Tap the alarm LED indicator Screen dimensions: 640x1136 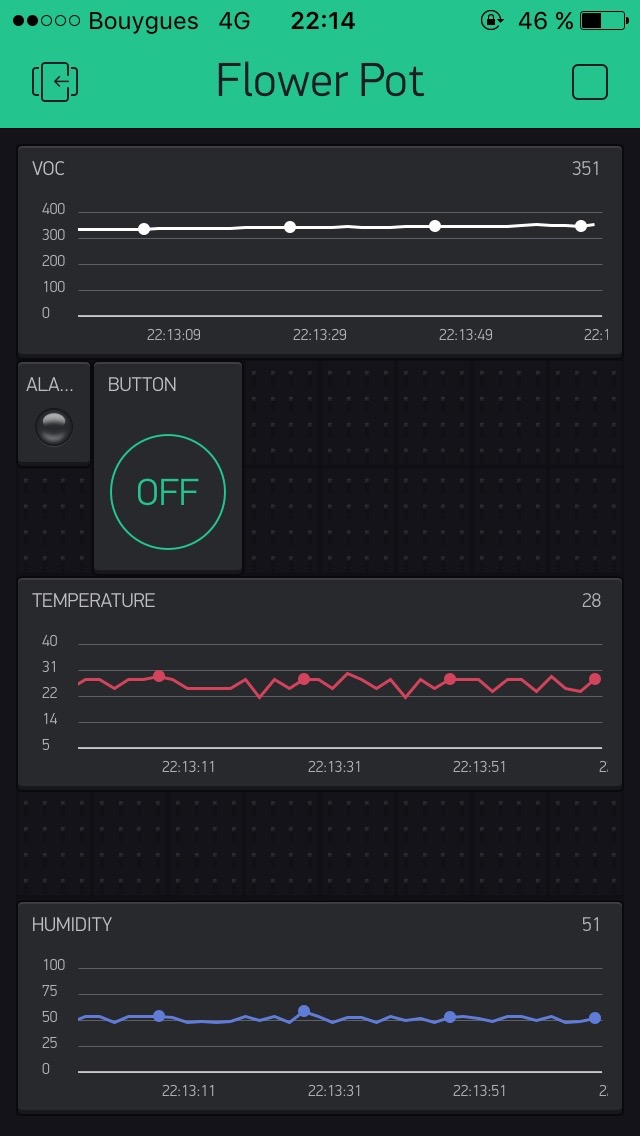(54, 428)
